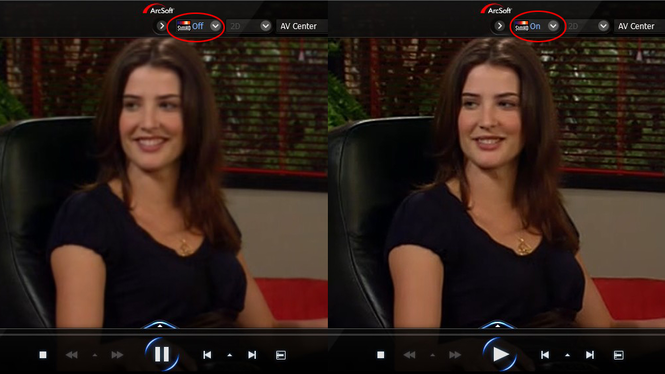This screenshot has height=374, width=665.
Task: Open AV Center in left player
Action: tap(298, 26)
